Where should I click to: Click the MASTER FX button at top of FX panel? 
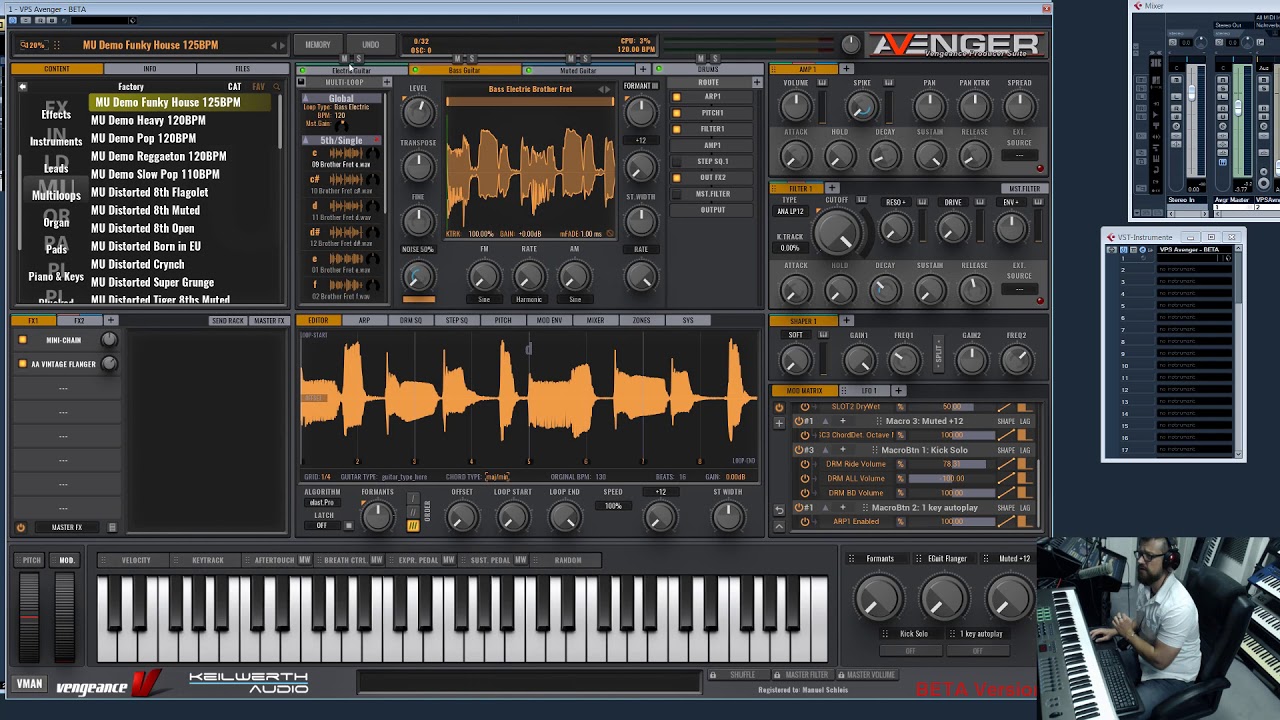[268, 320]
